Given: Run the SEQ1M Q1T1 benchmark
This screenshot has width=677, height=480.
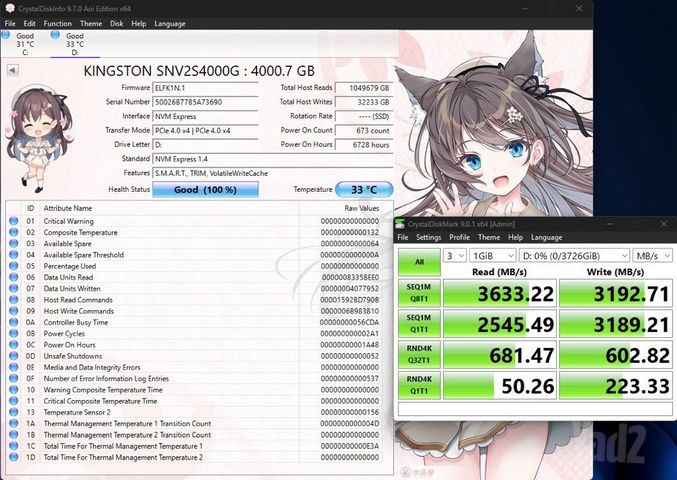Looking at the screenshot, I should tap(419, 323).
